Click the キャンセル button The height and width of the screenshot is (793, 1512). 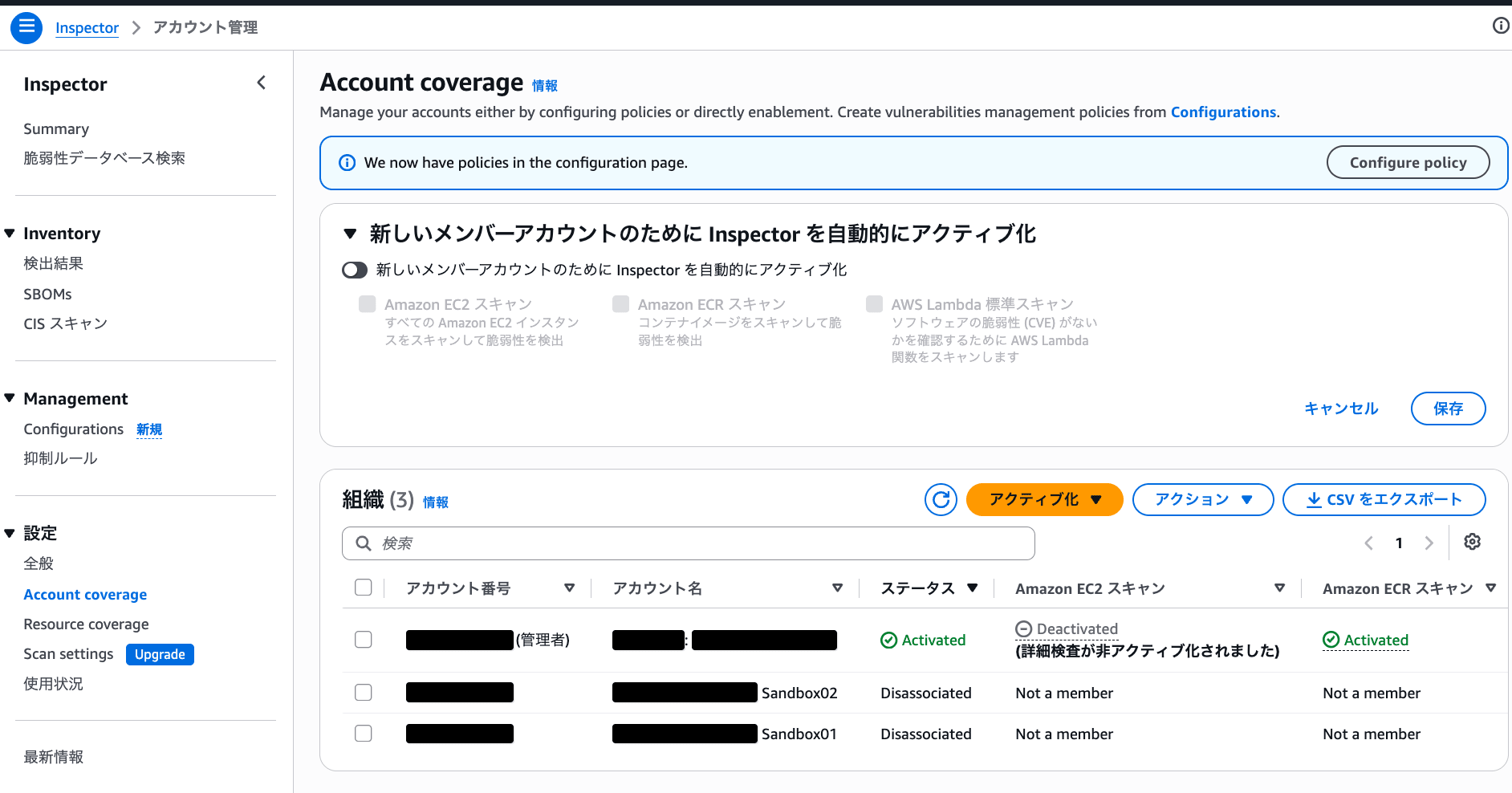[x=1341, y=409]
